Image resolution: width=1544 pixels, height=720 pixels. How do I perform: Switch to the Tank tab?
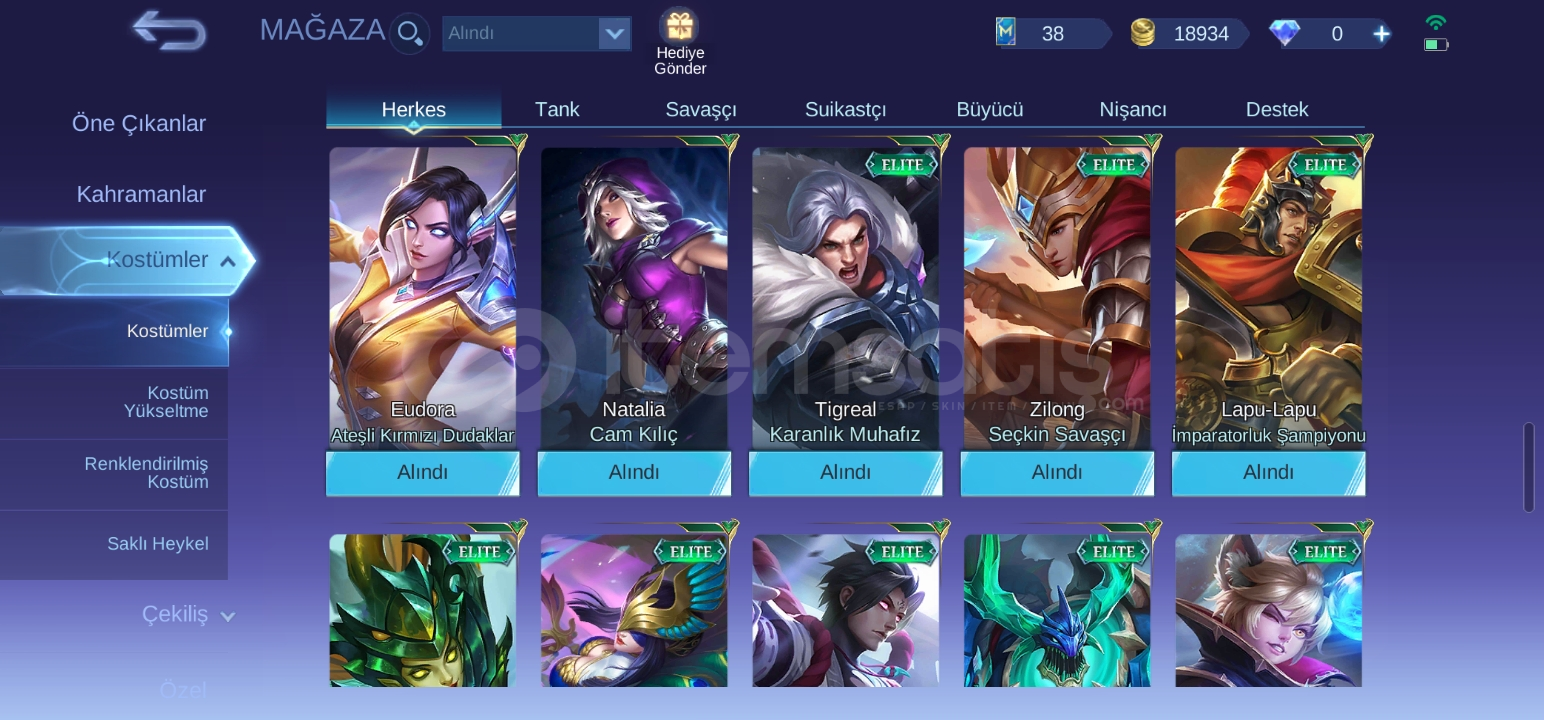tap(557, 109)
